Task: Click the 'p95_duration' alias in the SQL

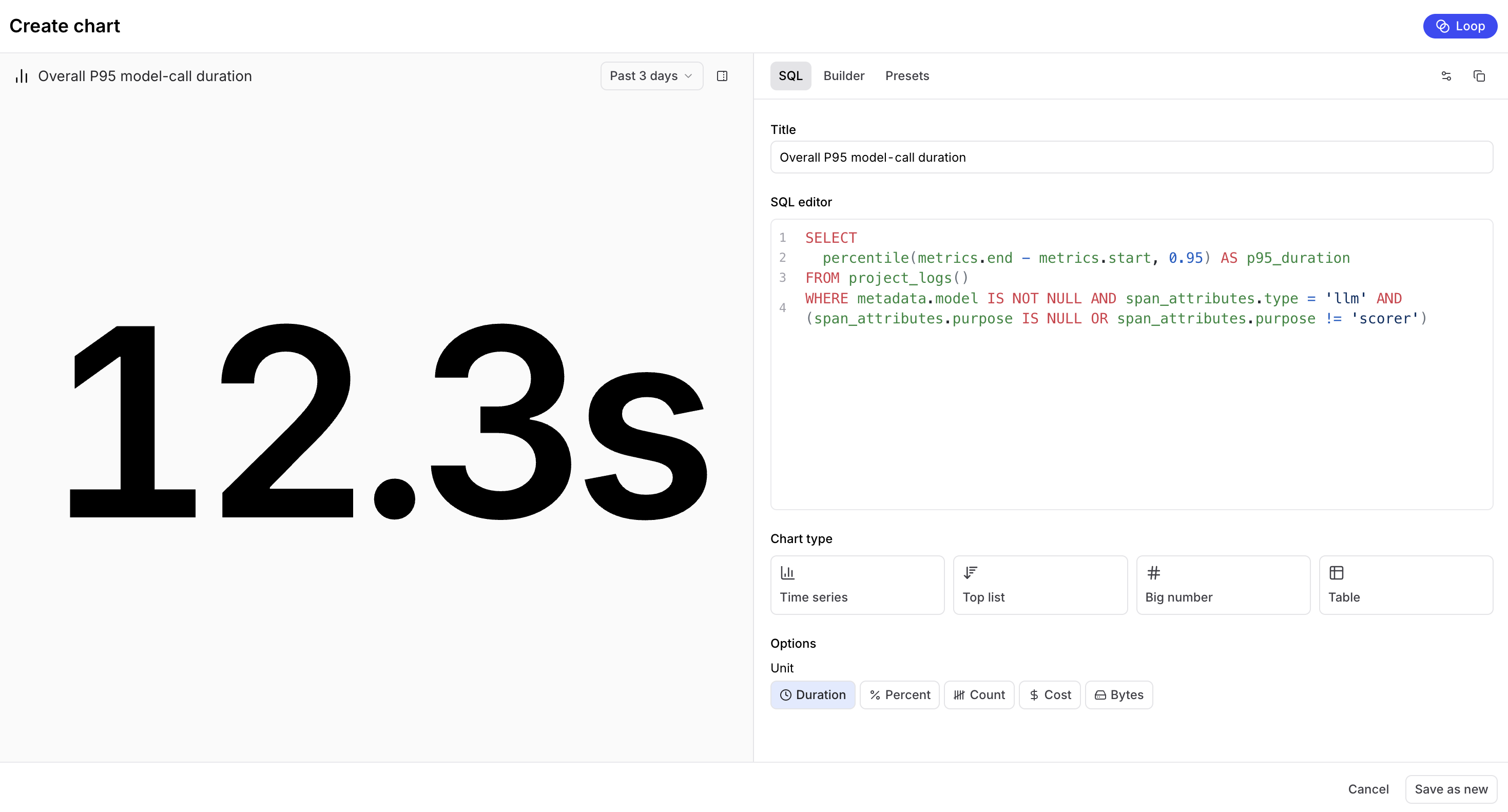Action: 1298,258
